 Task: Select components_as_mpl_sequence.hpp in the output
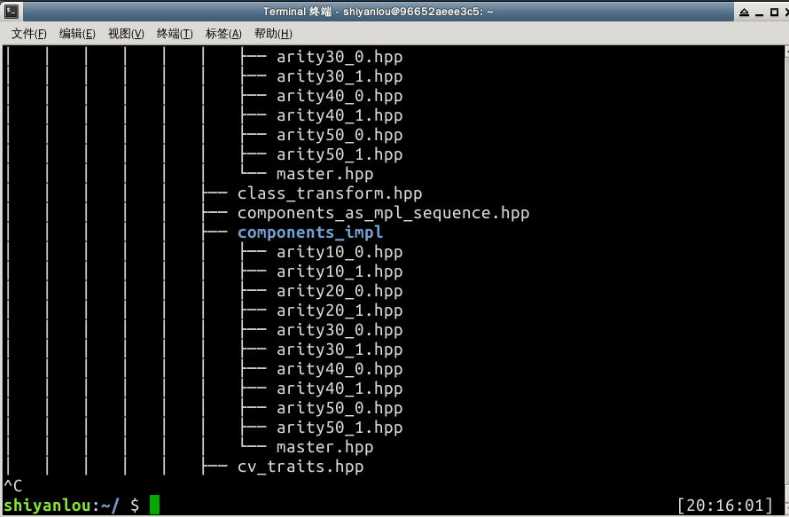(x=383, y=213)
